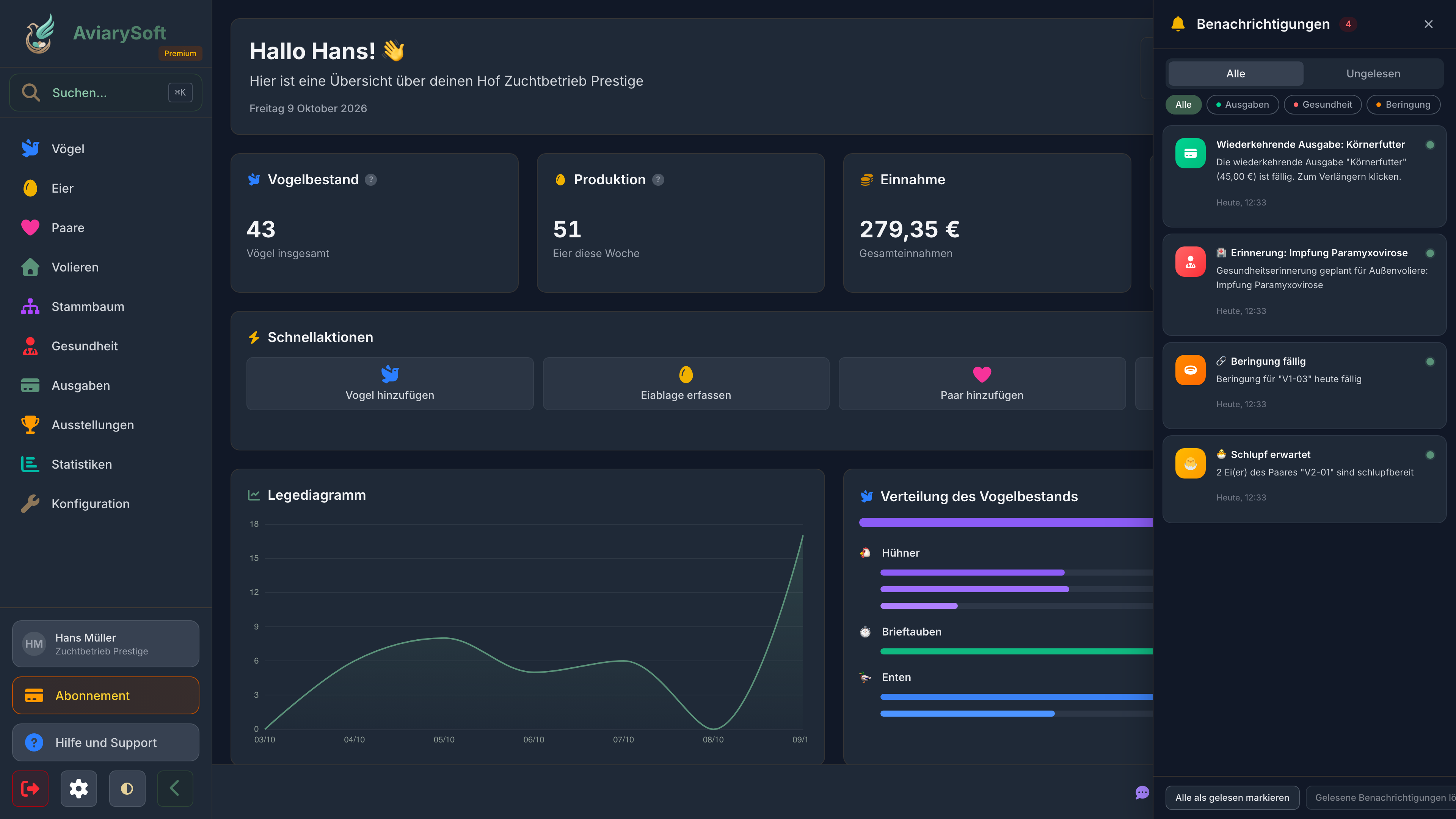Screen dimensions: 1456x819
Task: Open Ausgaben in the sidebar
Action: [x=106, y=386]
